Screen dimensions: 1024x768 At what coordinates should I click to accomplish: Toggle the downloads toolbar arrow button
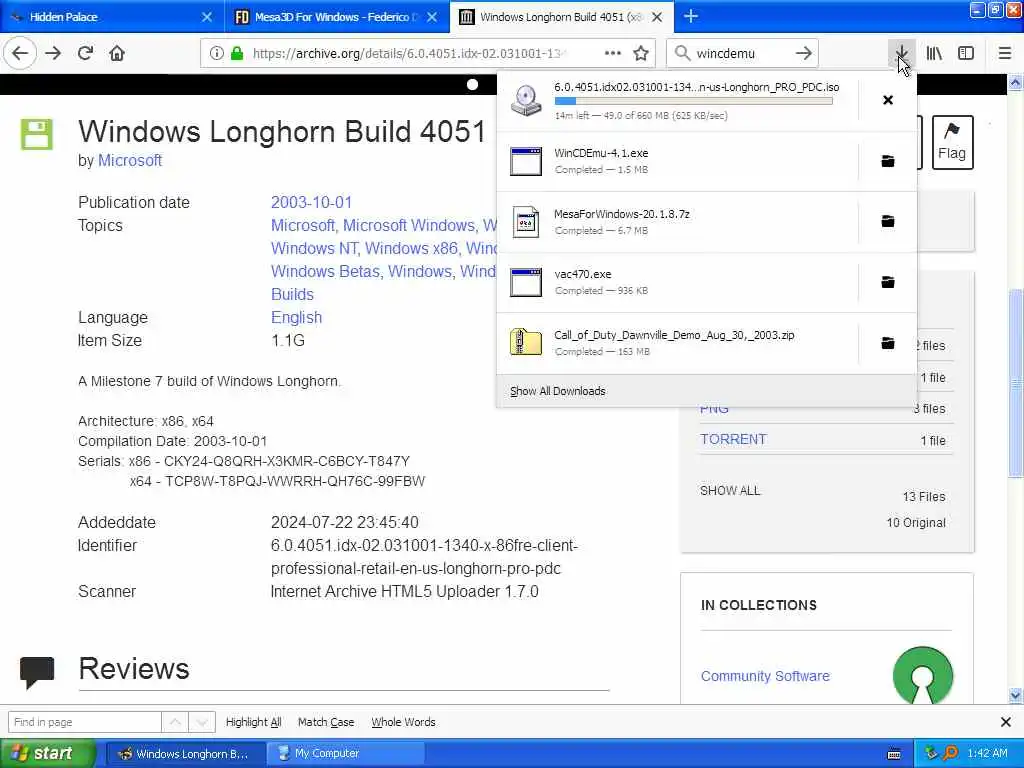coord(901,53)
